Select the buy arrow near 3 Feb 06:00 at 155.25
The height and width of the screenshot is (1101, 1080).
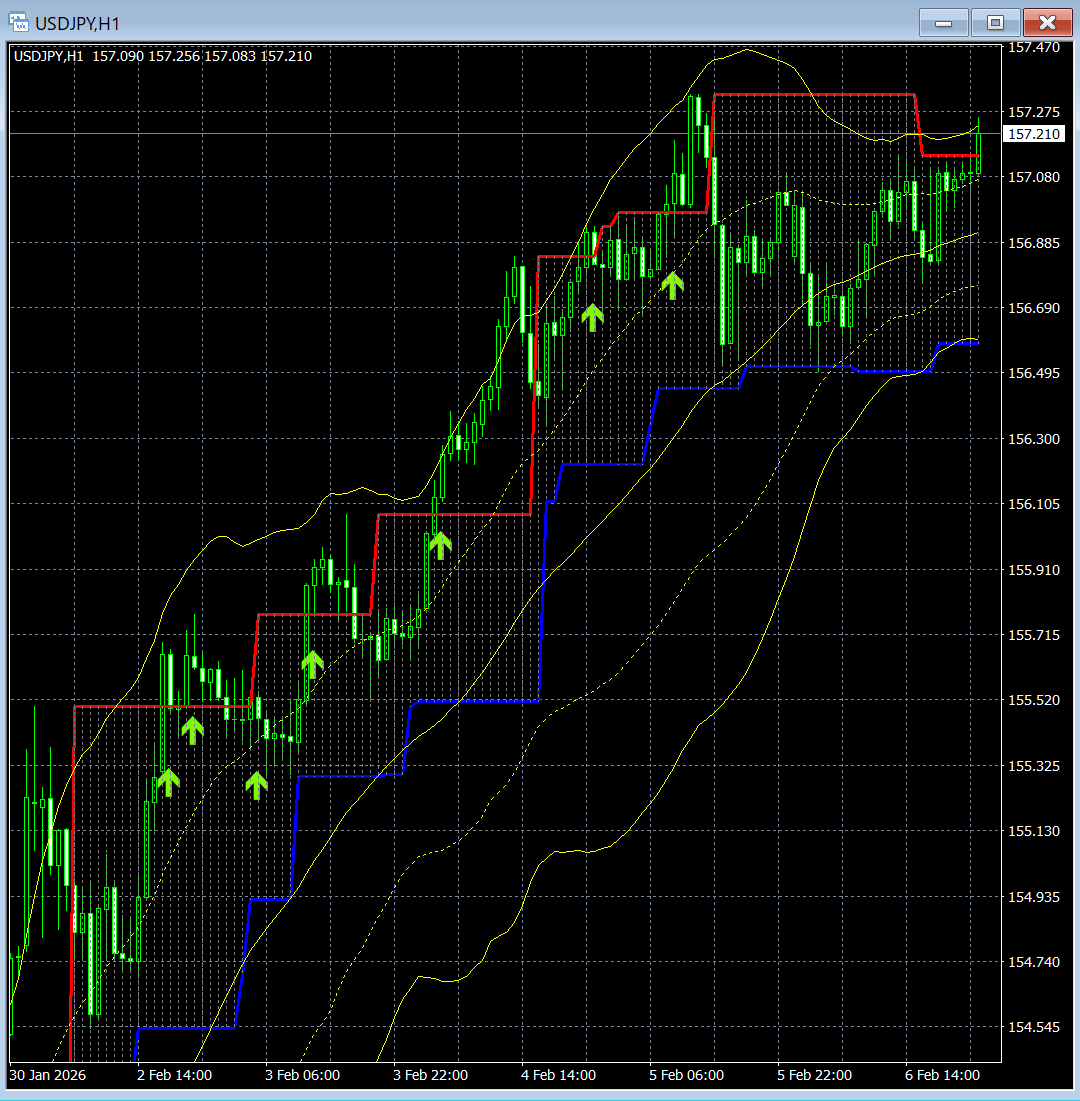point(257,785)
